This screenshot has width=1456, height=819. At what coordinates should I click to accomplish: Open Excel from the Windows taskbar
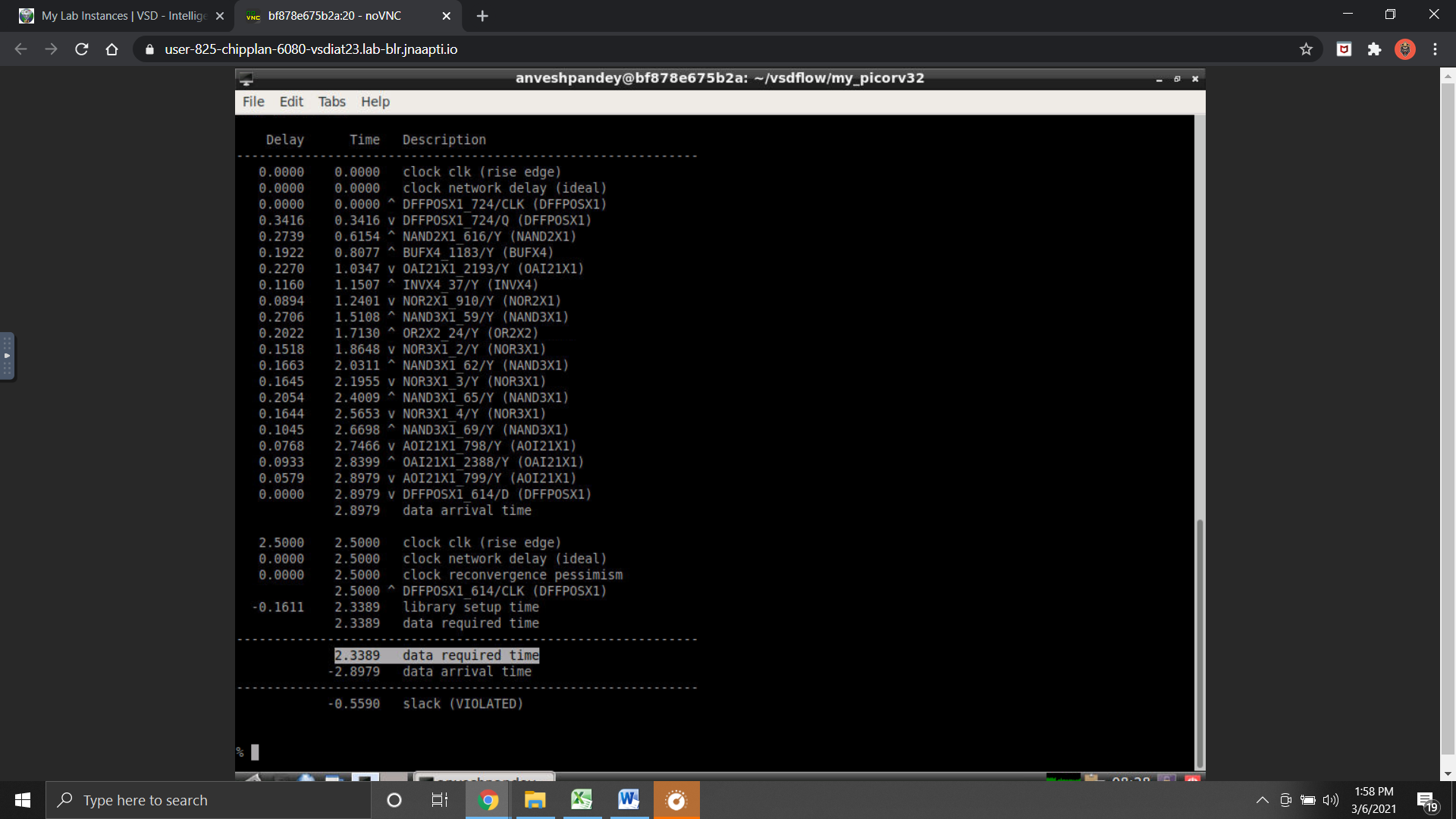(582, 800)
